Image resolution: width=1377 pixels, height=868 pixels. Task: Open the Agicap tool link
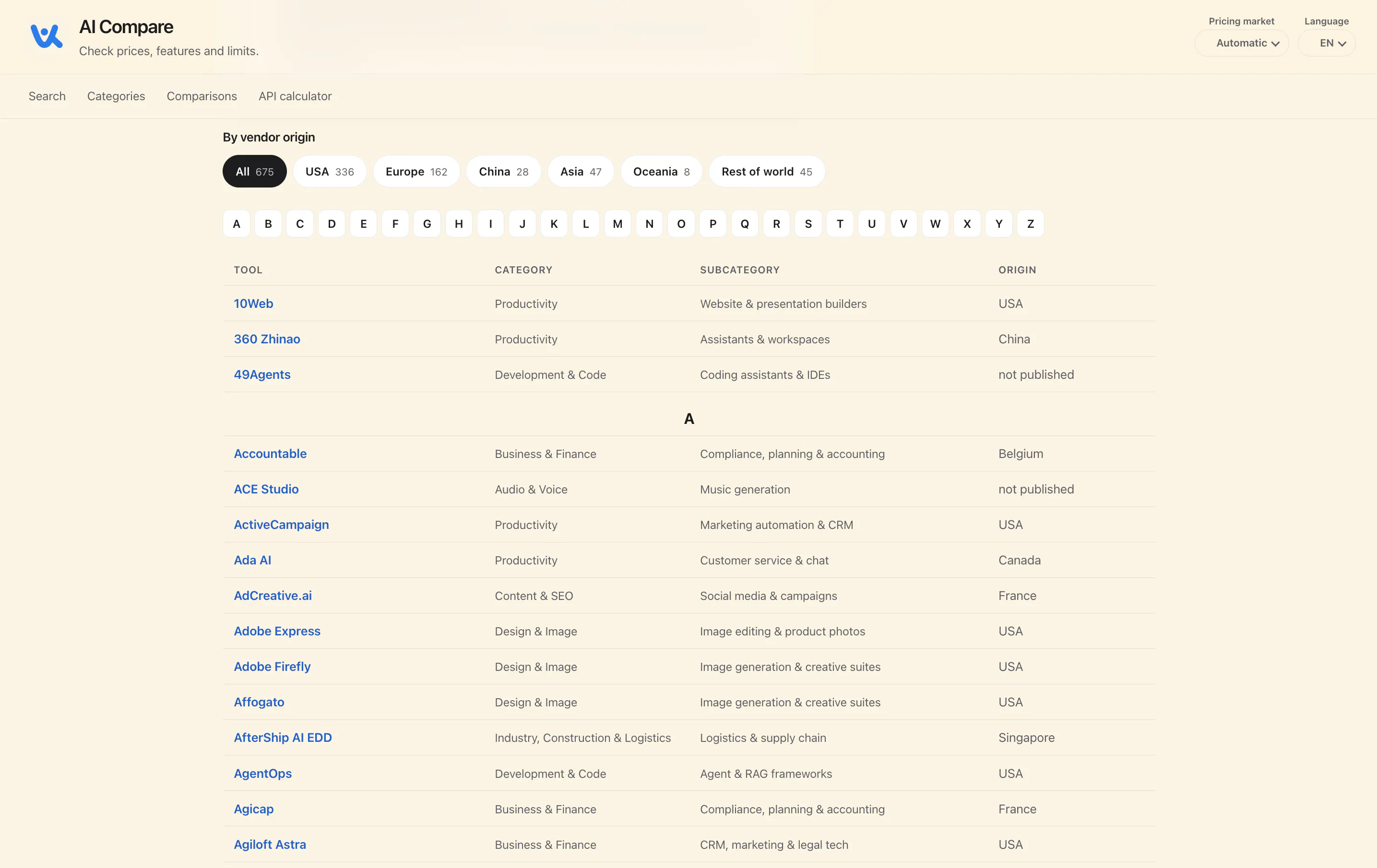tap(253, 809)
